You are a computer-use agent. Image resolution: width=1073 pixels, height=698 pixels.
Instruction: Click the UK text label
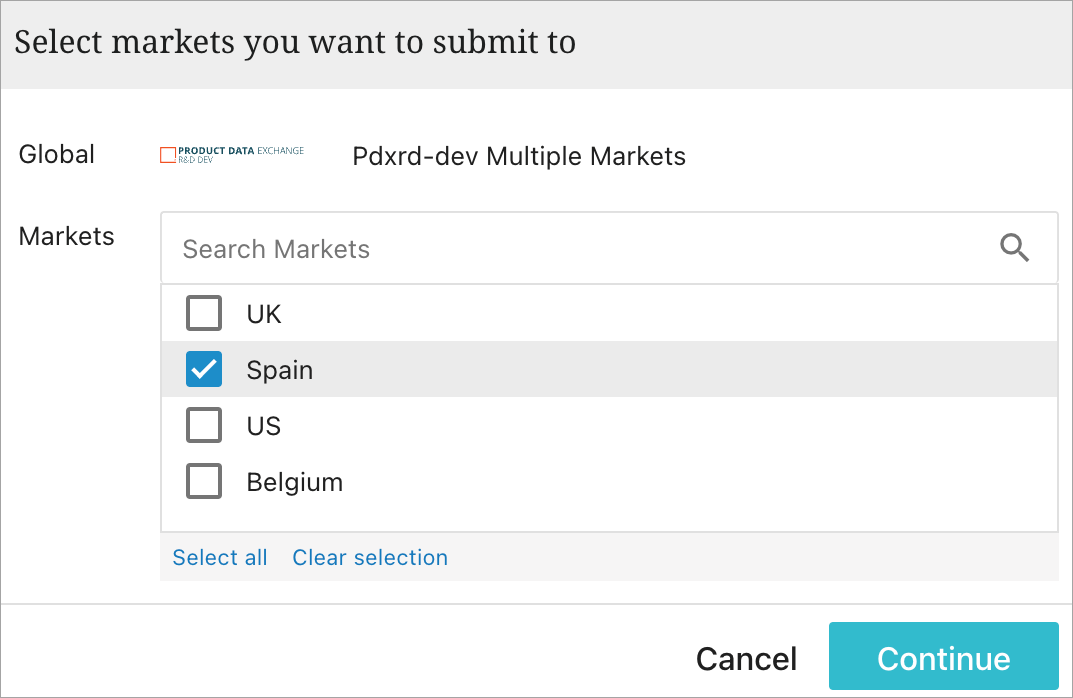point(264,314)
